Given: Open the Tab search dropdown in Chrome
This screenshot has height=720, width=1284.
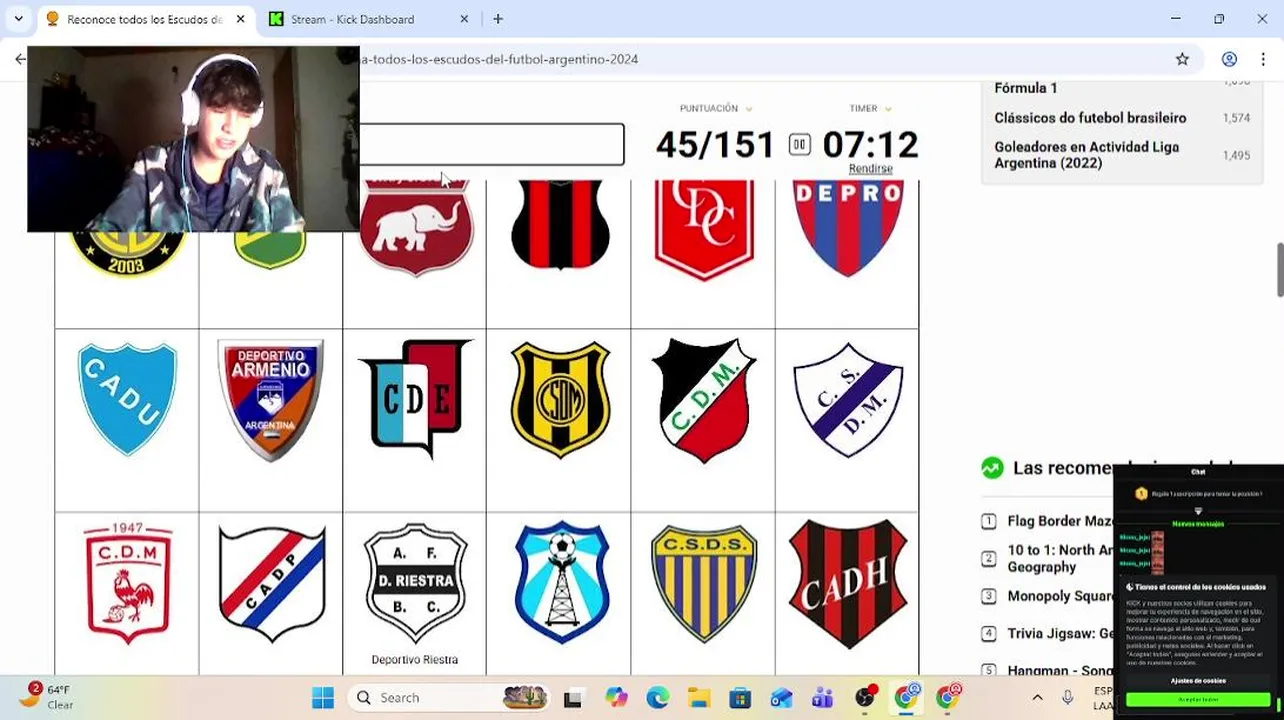Looking at the screenshot, I should (x=18, y=19).
